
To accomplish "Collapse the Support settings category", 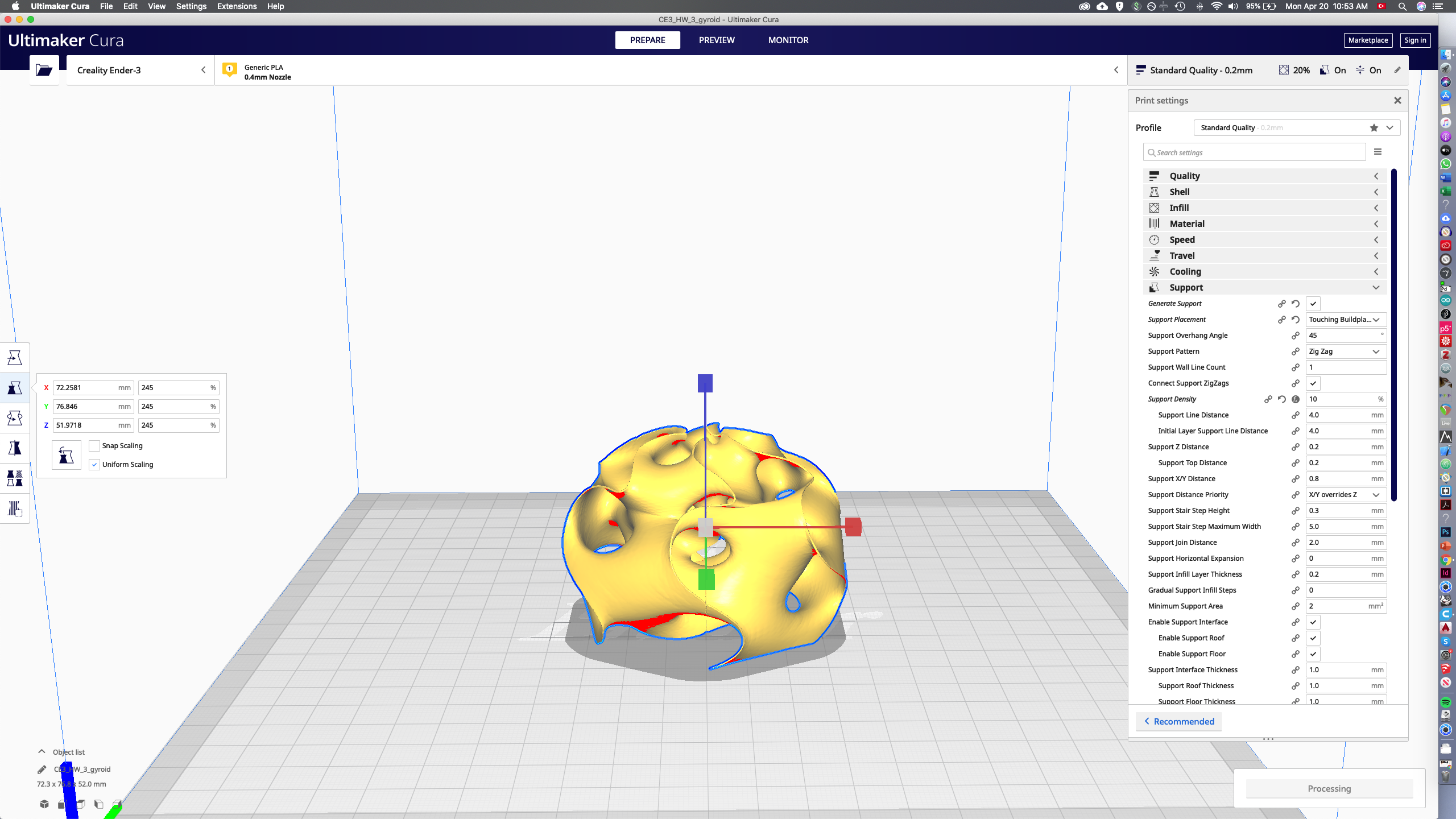I will 1264,288.
